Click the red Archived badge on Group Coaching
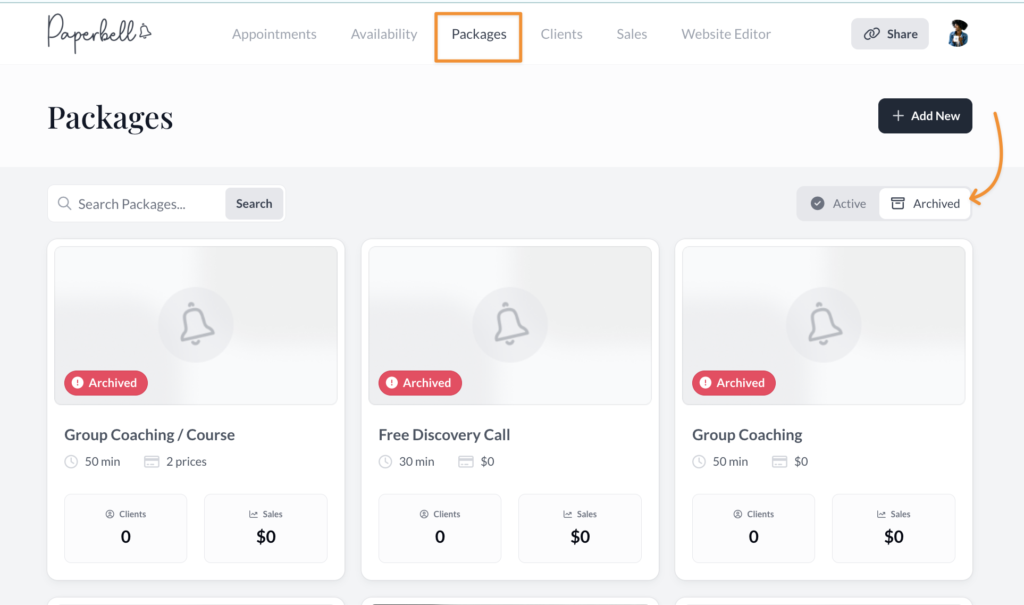 point(733,383)
